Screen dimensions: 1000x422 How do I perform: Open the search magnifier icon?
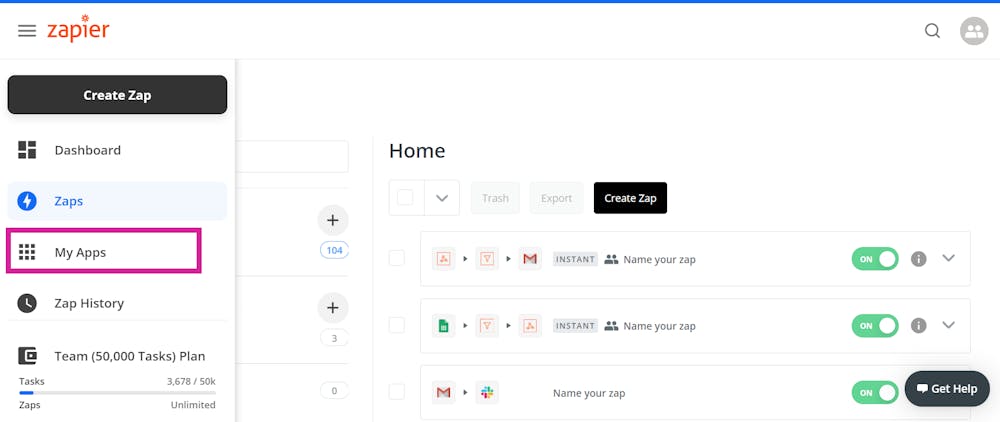[x=932, y=31]
